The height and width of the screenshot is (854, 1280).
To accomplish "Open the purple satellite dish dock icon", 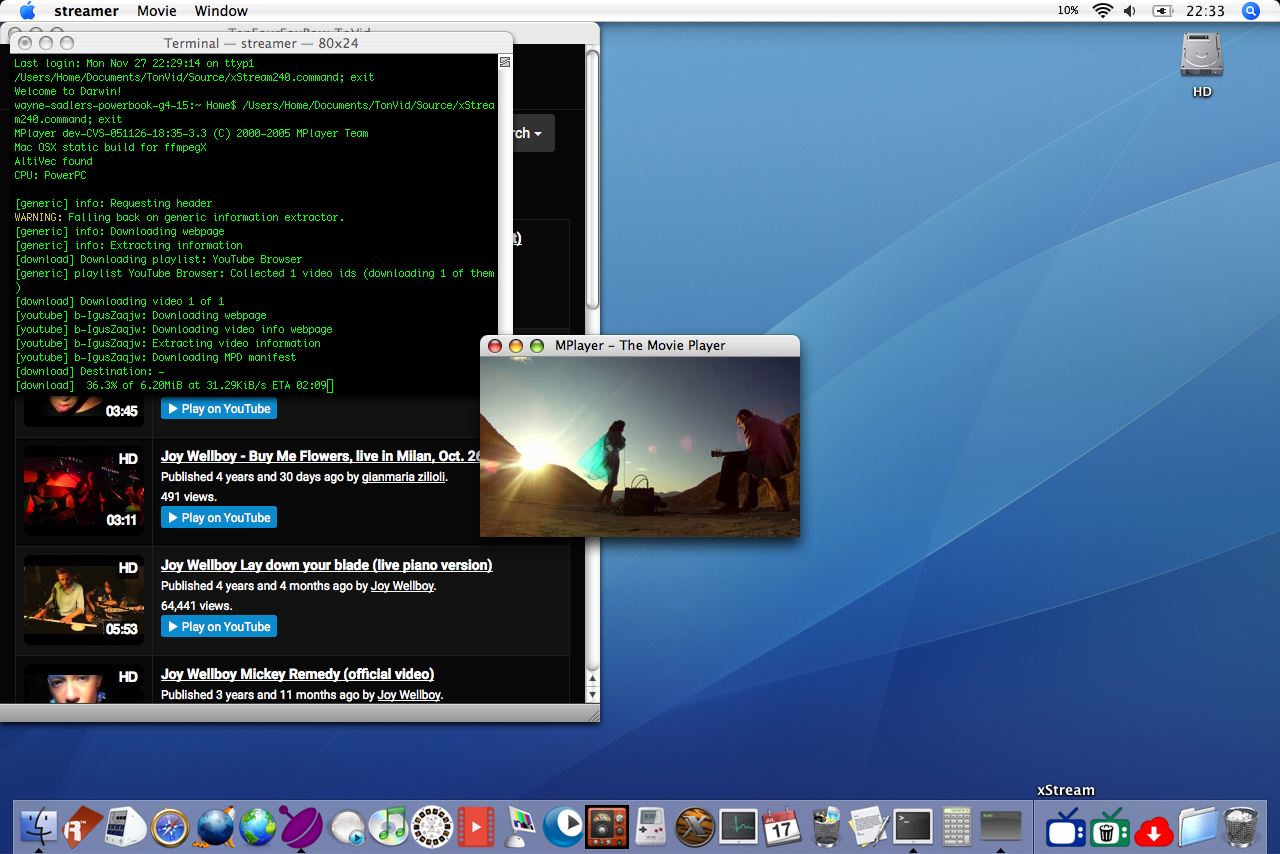I will click(x=301, y=826).
